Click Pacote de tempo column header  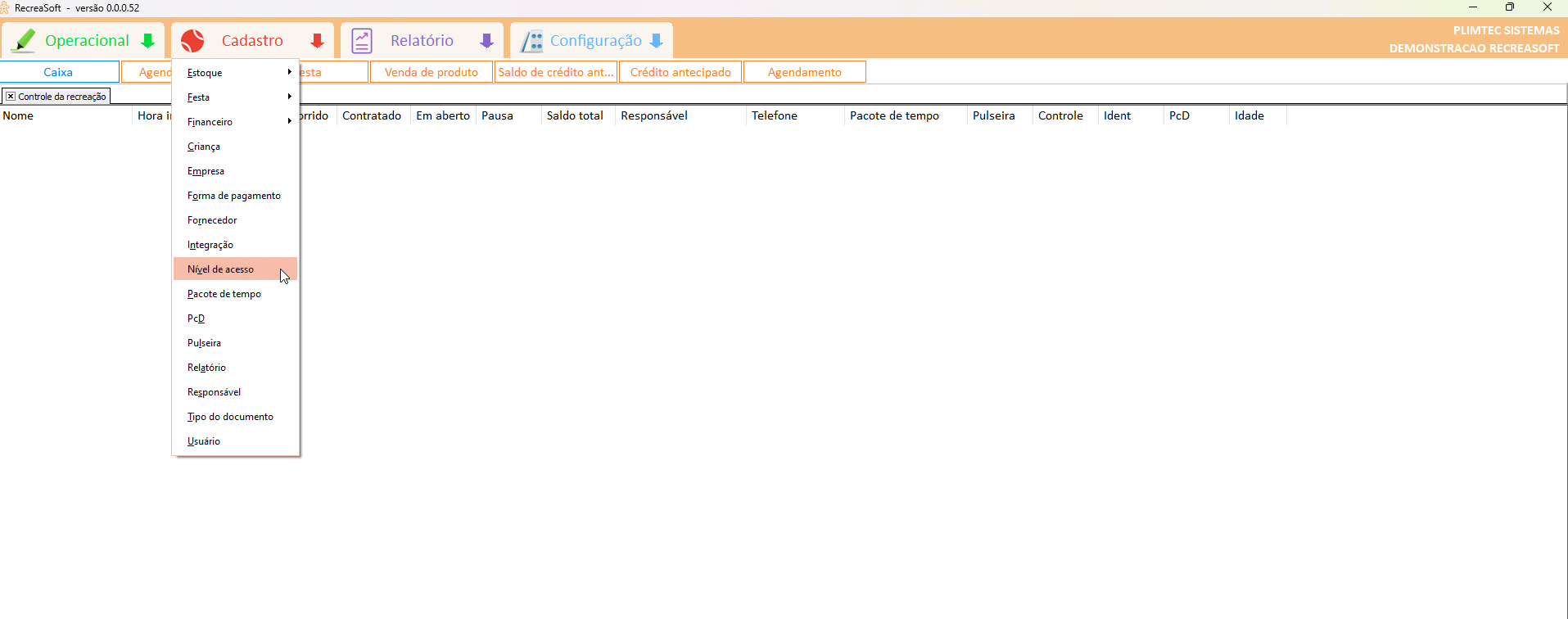[x=906, y=115]
